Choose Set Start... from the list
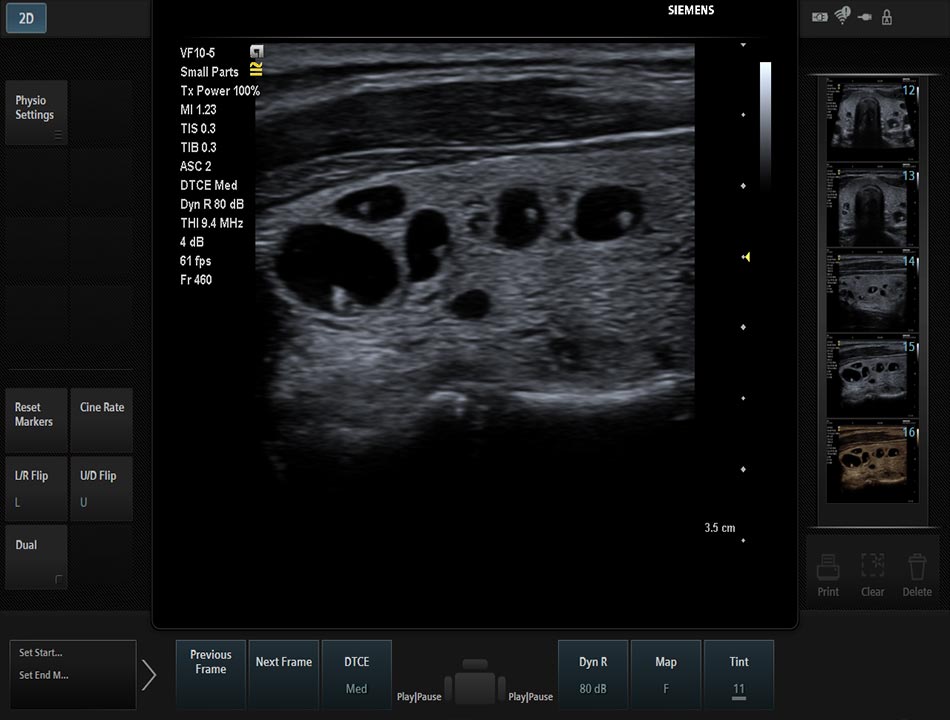 tap(42, 653)
